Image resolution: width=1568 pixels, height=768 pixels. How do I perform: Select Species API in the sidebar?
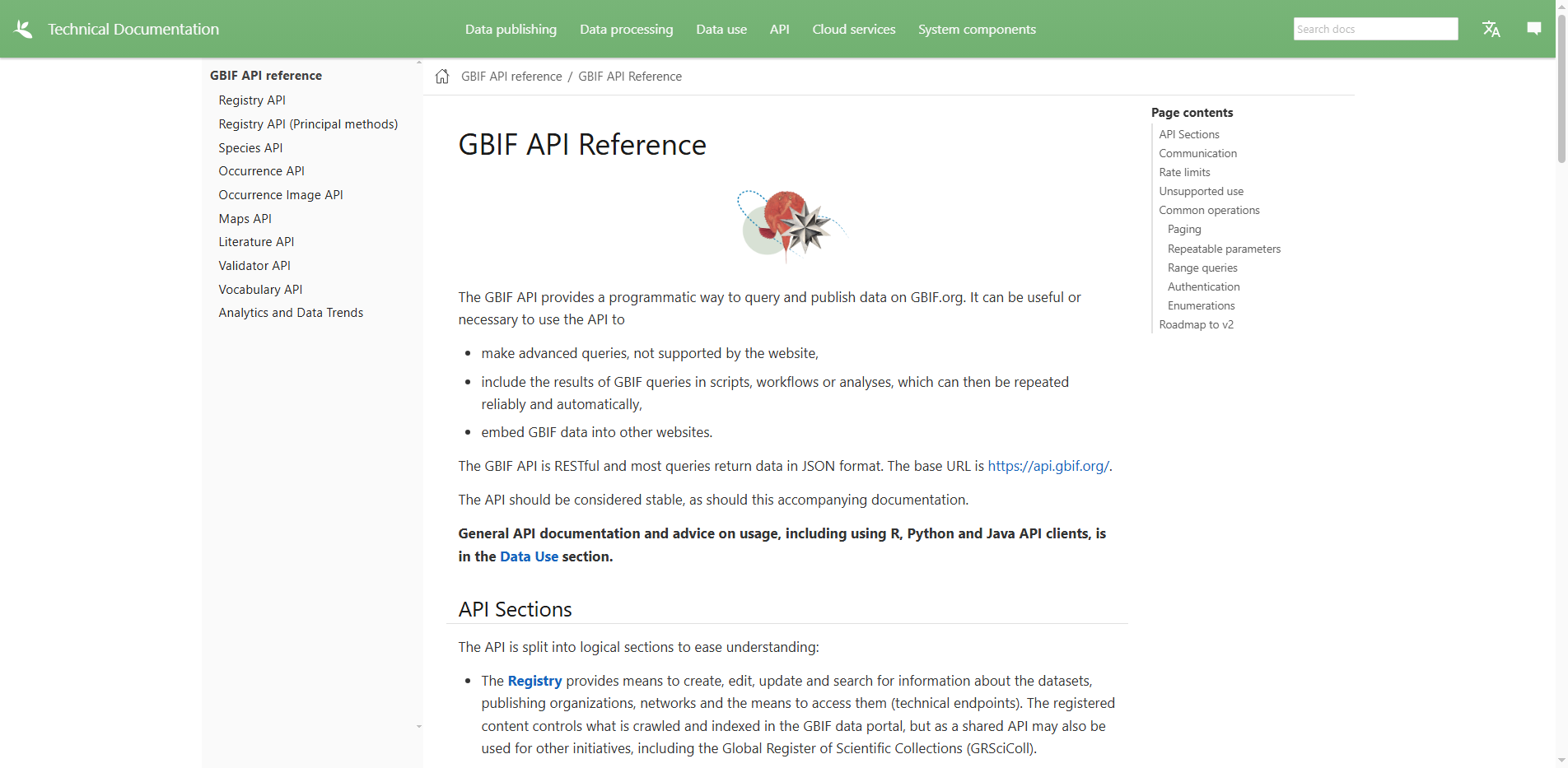click(250, 147)
